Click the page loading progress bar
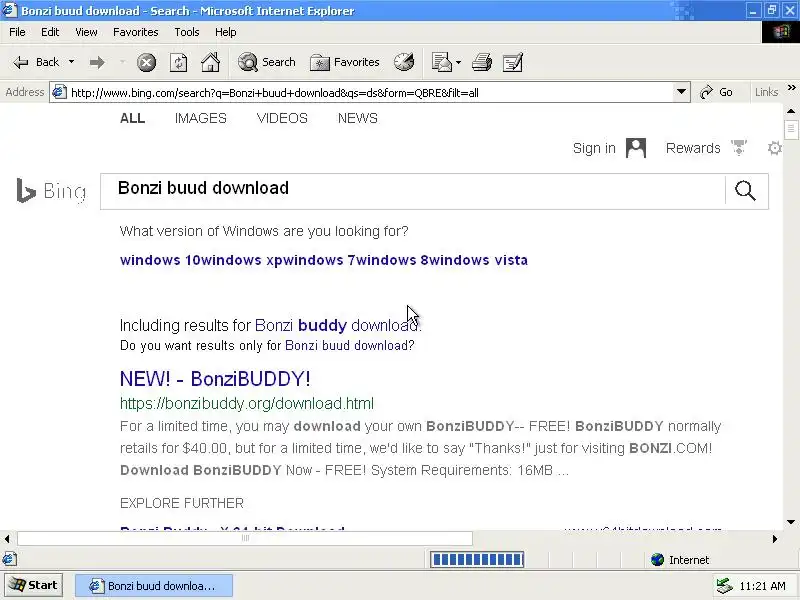The image size is (800, 600). point(477,560)
